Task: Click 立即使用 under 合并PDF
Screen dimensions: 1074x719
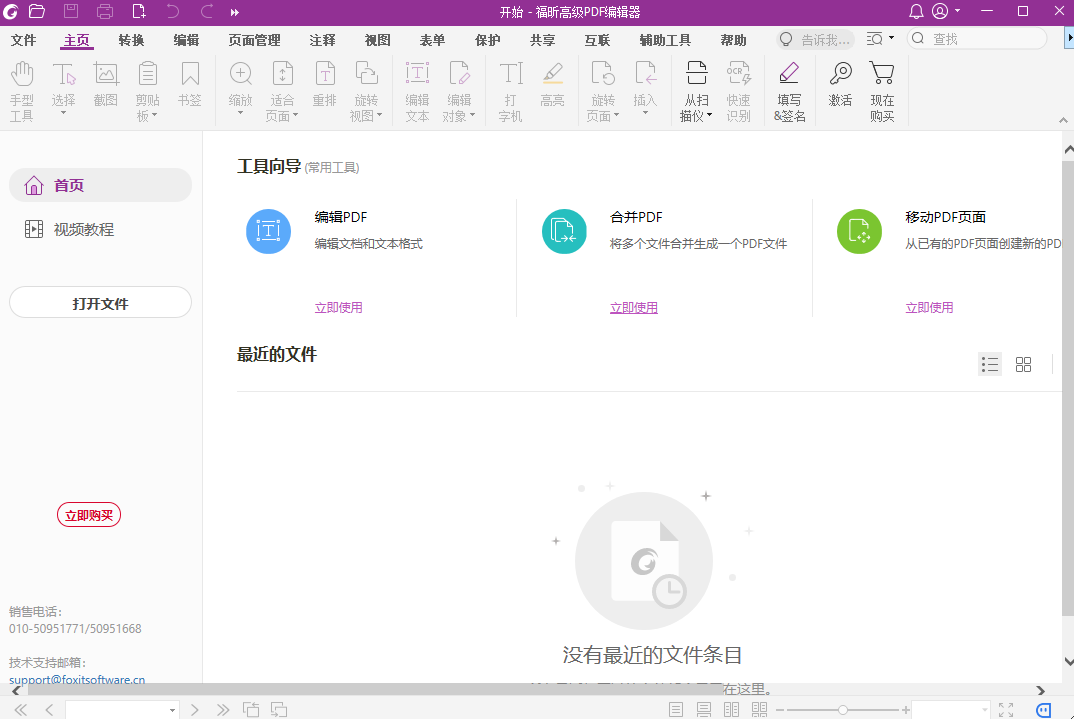Action: pos(633,307)
